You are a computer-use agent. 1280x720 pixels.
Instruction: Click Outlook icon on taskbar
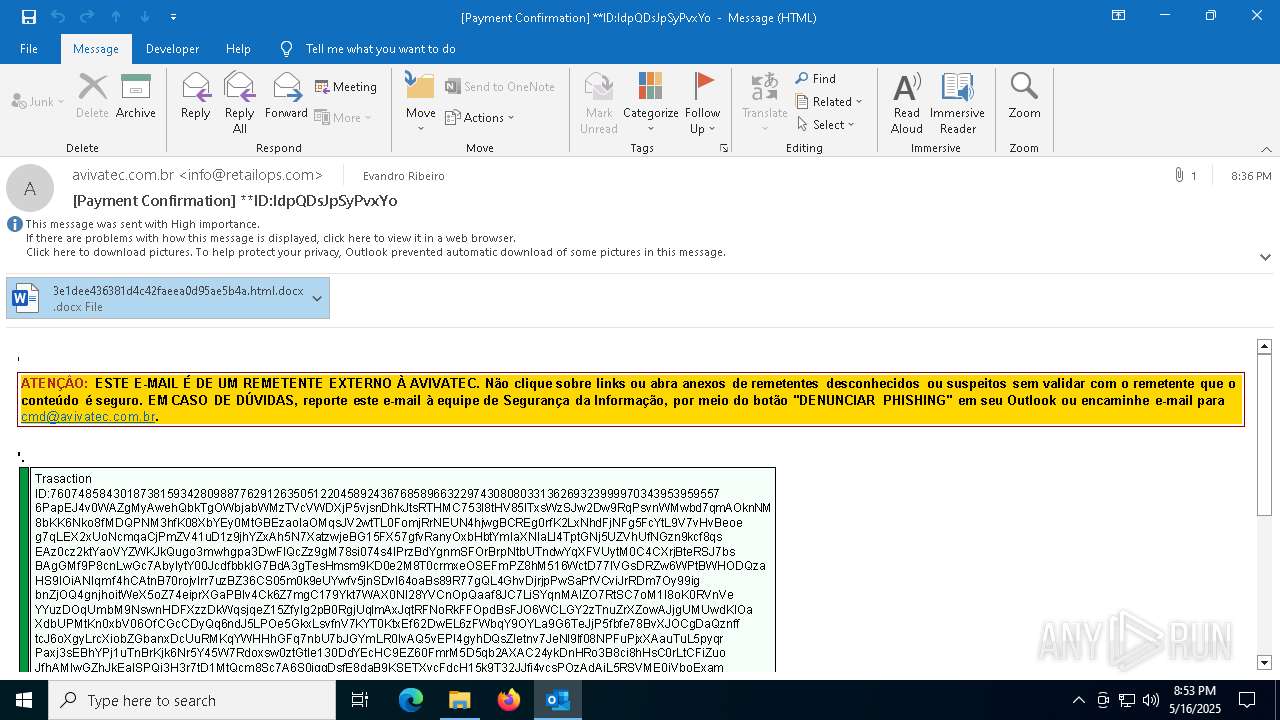pyautogui.click(x=558, y=700)
